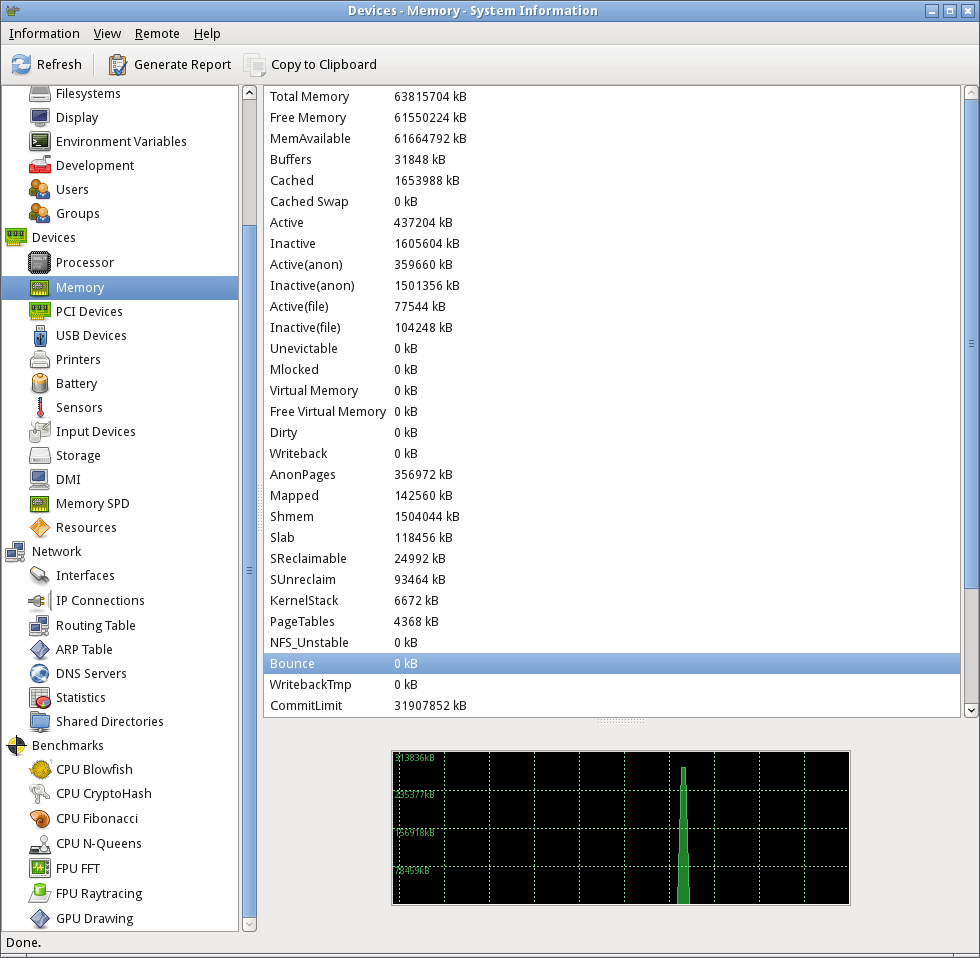Select the Input Devices icon

click(40, 431)
